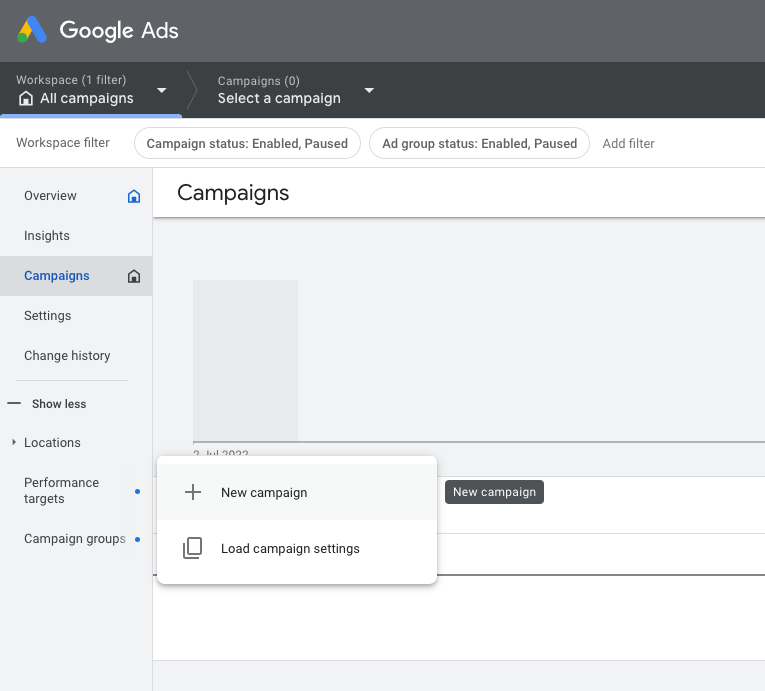Image resolution: width=765 pixels, height=691 pixels.
Task: Click the Locations sidebar item
Action: click(x=52, y=443)
